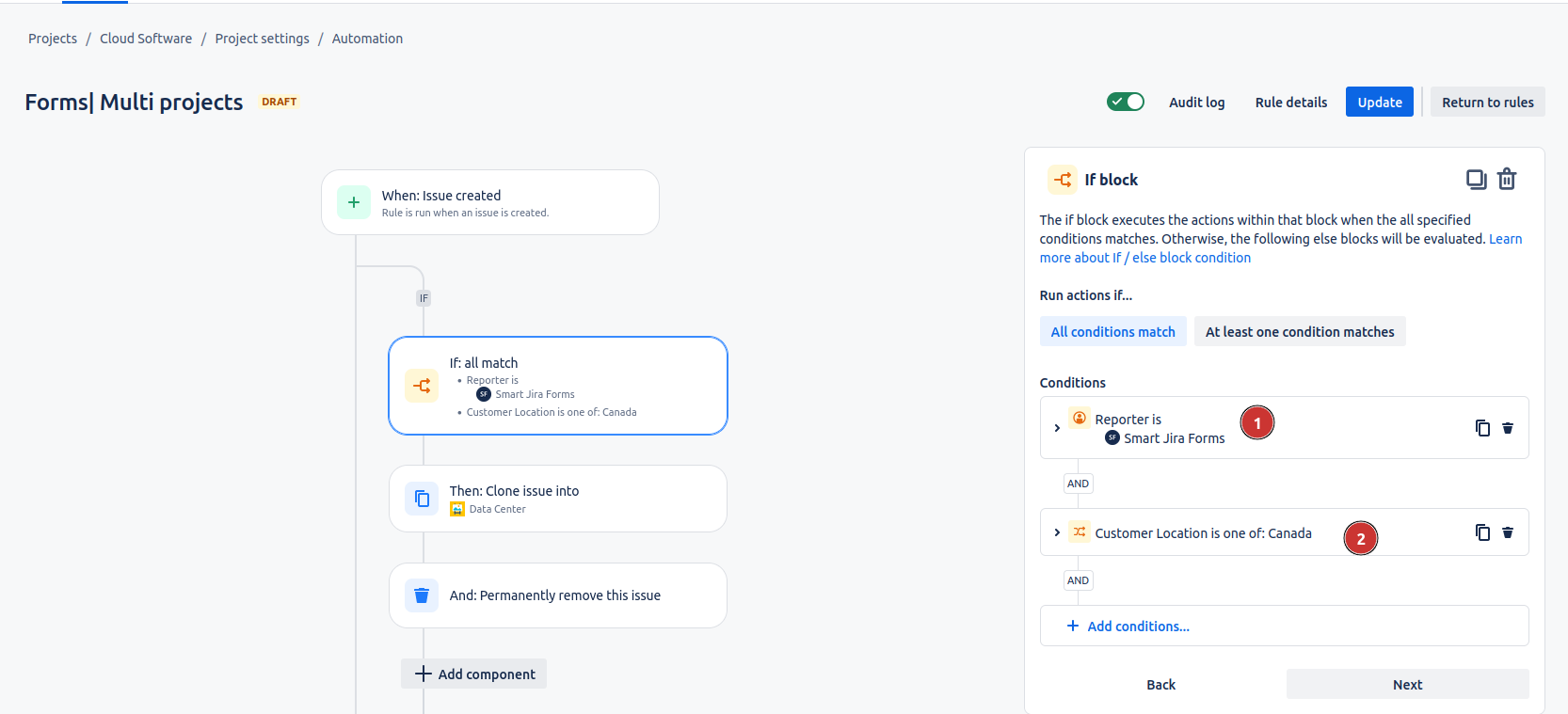Select the green plus Issue created trigger icon
This screenshot has width=1568, height=714.
pyautogui.click(x=354, y=202)
